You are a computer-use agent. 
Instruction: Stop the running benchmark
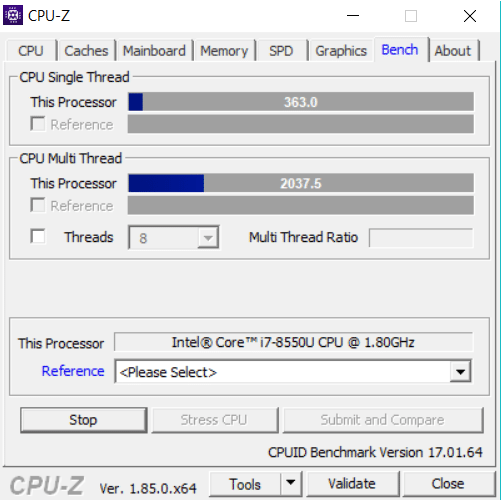pyautogui.click(x=83, y=420)
